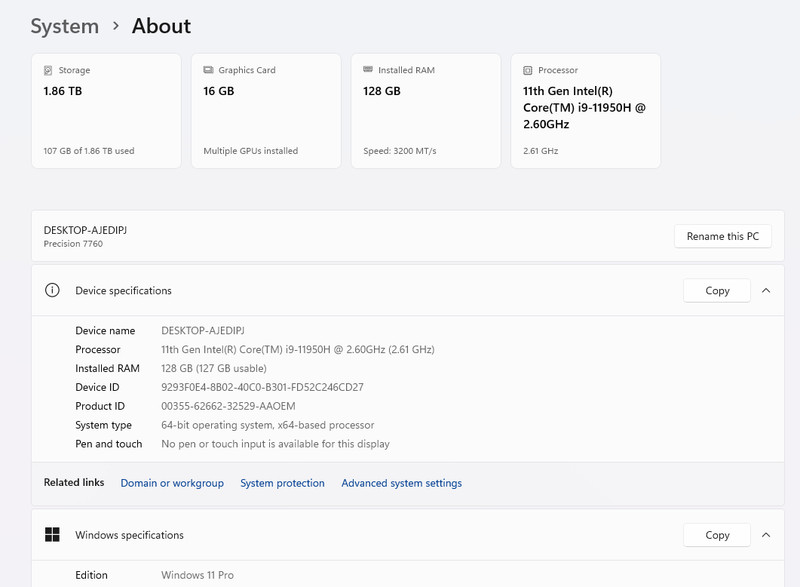Go back to System breadcrumb

(x=65, y=26)
